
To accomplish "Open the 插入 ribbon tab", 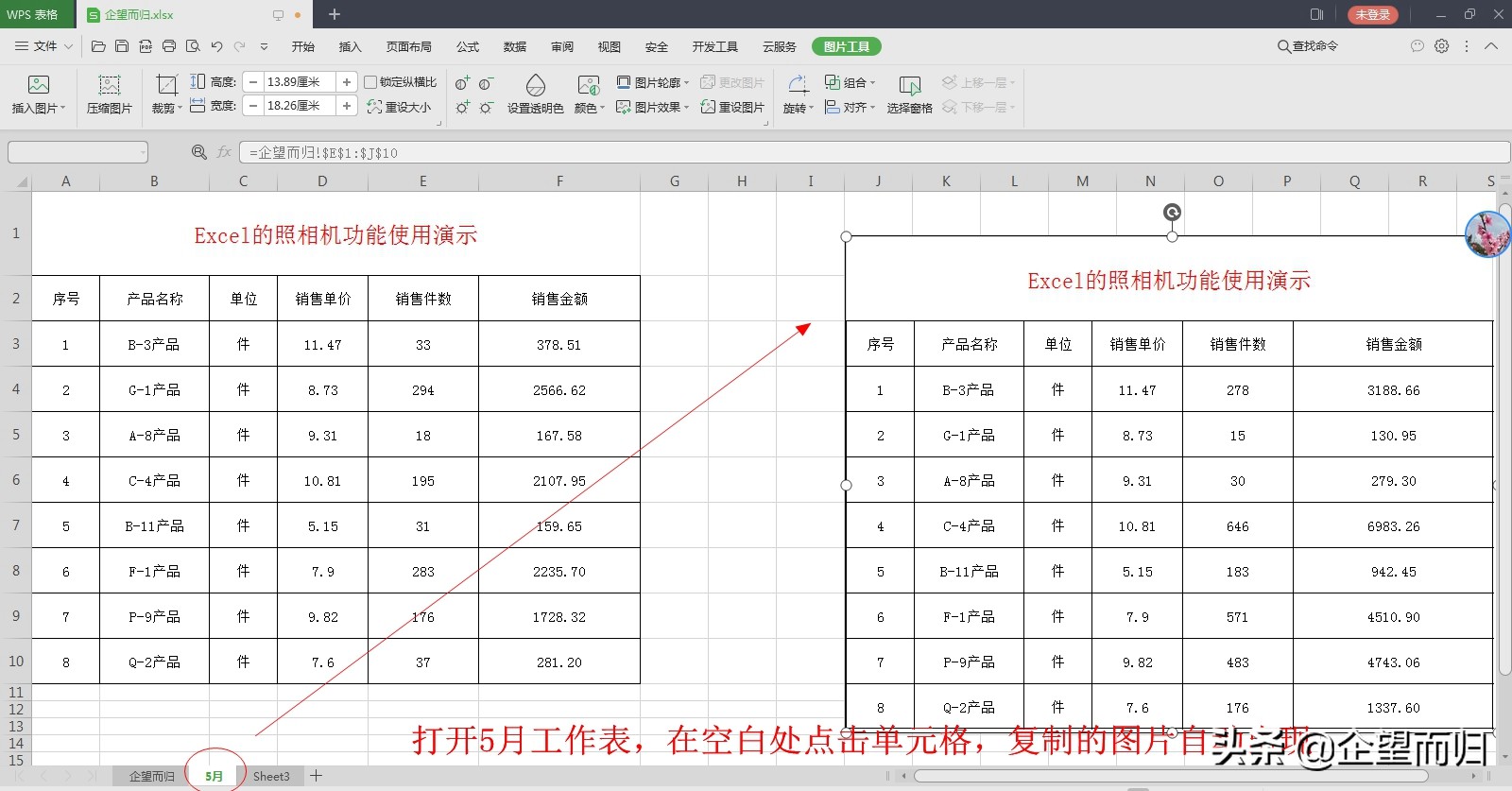I will [350, 46].
